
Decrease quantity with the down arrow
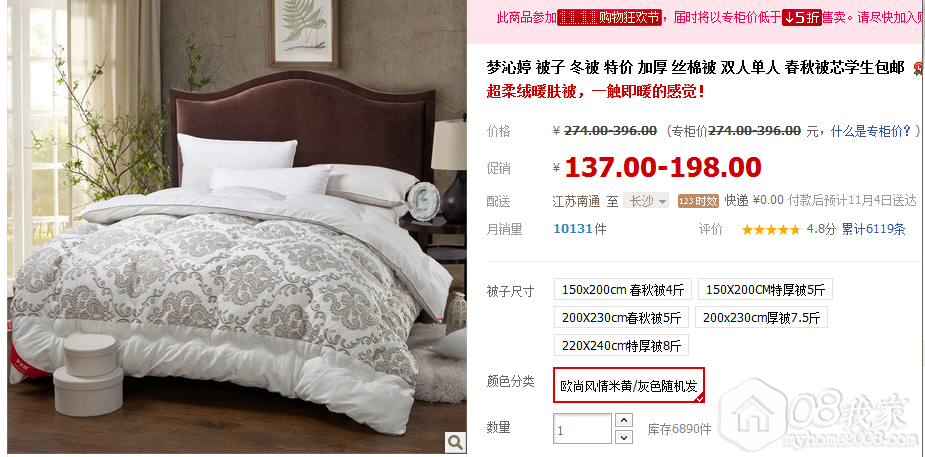click(x=624, y=437)
